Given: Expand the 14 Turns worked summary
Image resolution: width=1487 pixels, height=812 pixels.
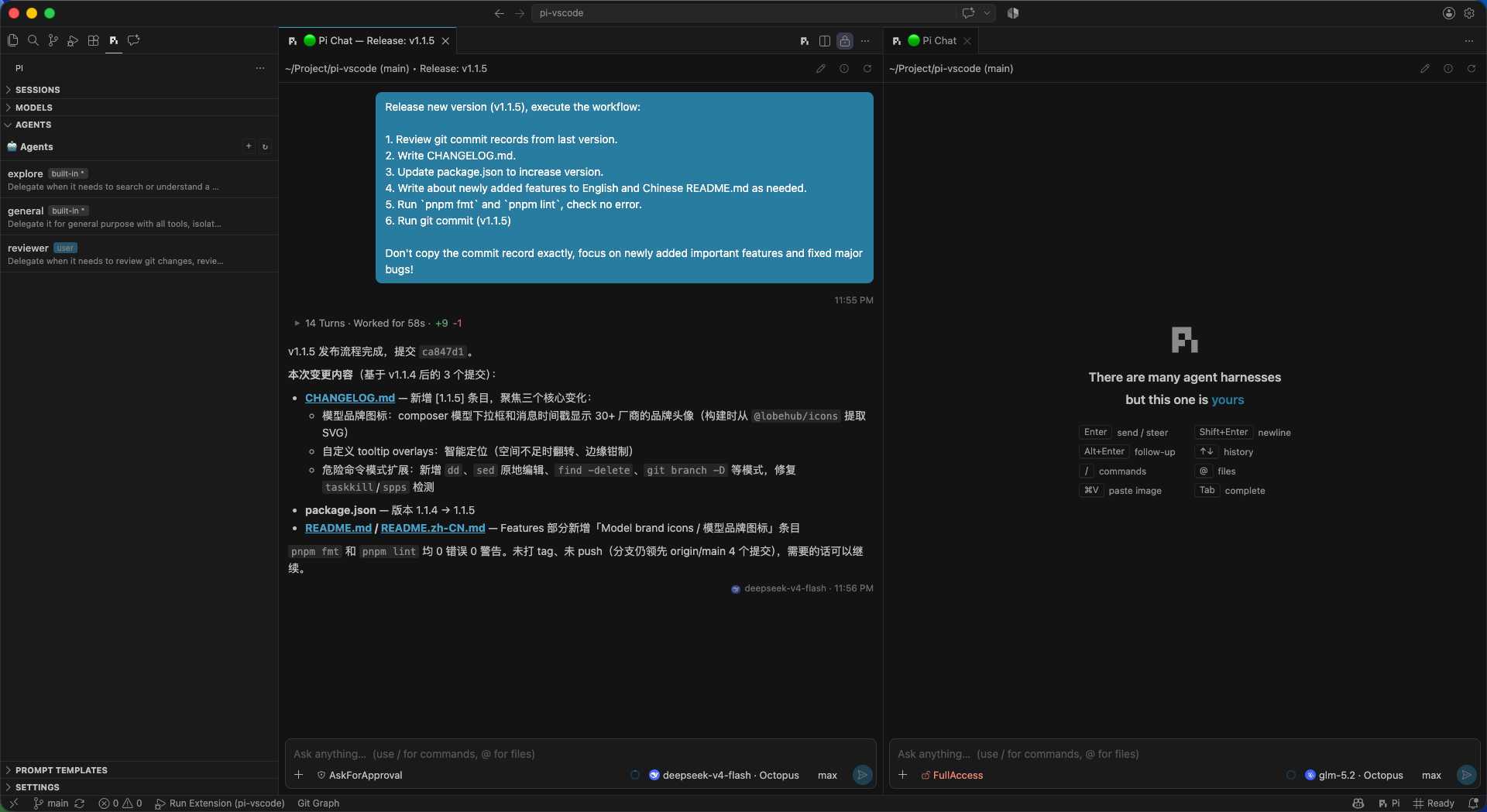Looking at the screenshot, I should click(378, 324).
